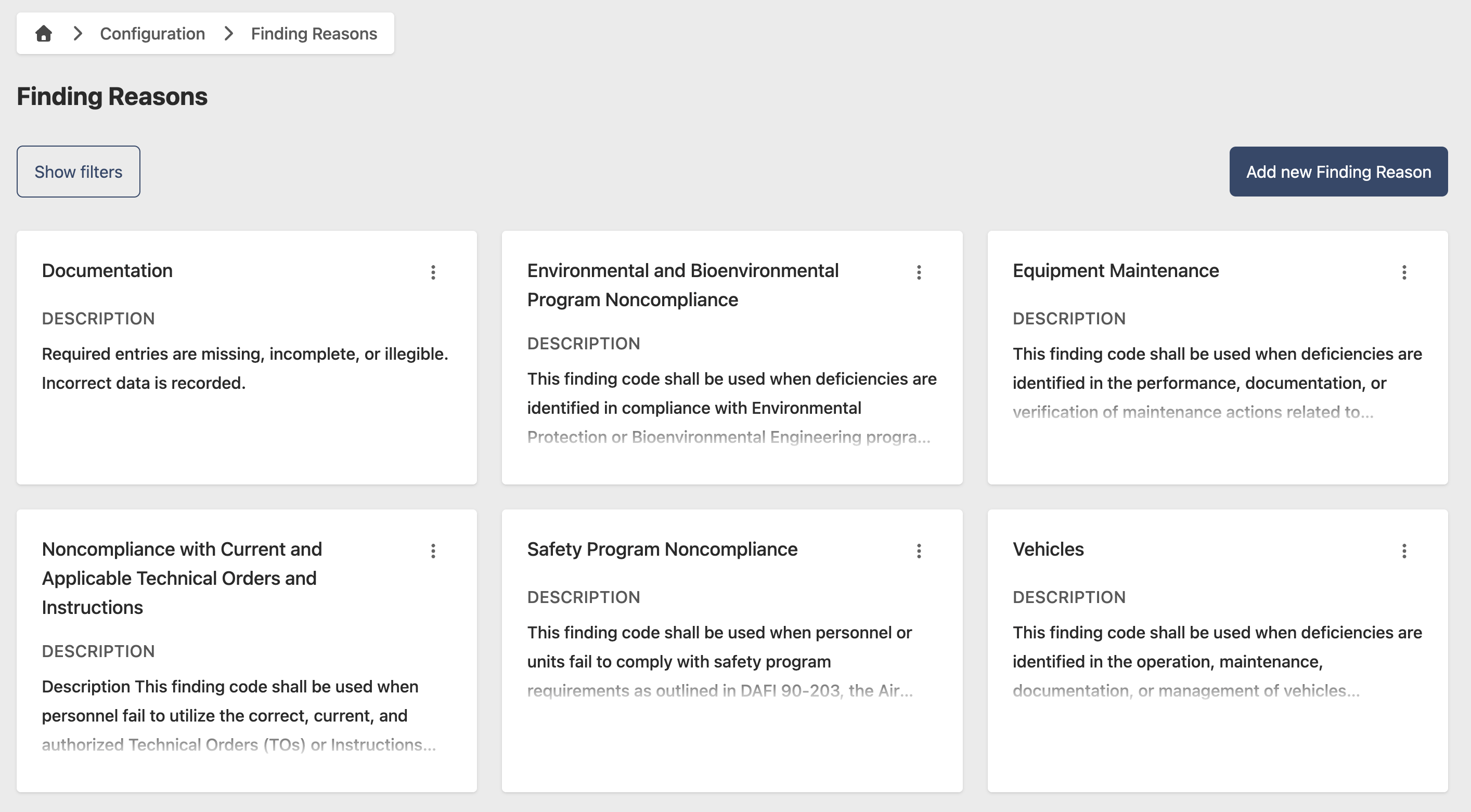This screenshot has width=1471, height=812.
Task: Open the kebab menu on the Documentation card
Action: [x=433, y=272]
